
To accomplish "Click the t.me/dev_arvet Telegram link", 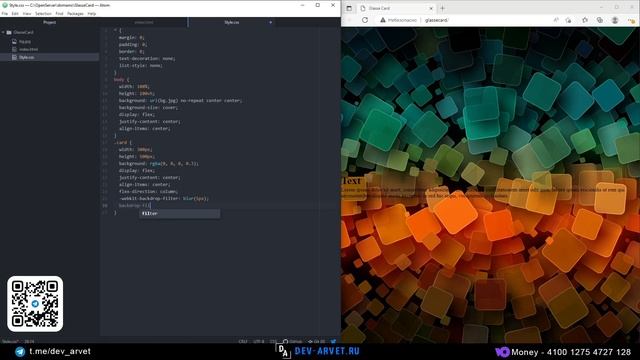I will (60, 351).
